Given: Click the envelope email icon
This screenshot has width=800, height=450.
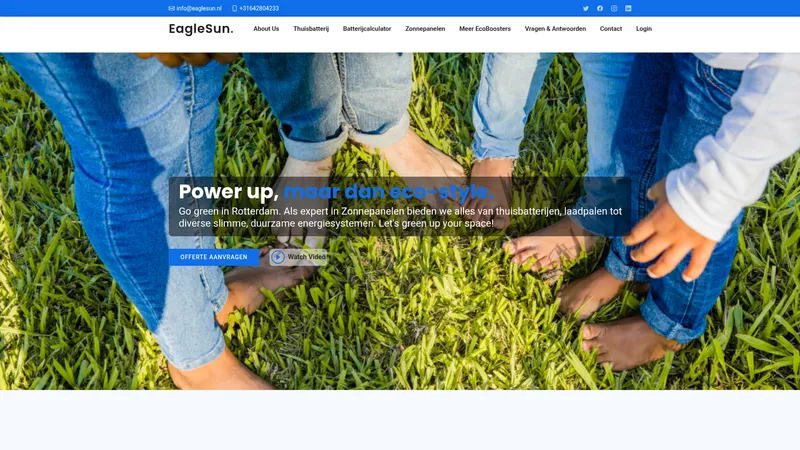Looking at the screenshot, I should coord(171,8).
